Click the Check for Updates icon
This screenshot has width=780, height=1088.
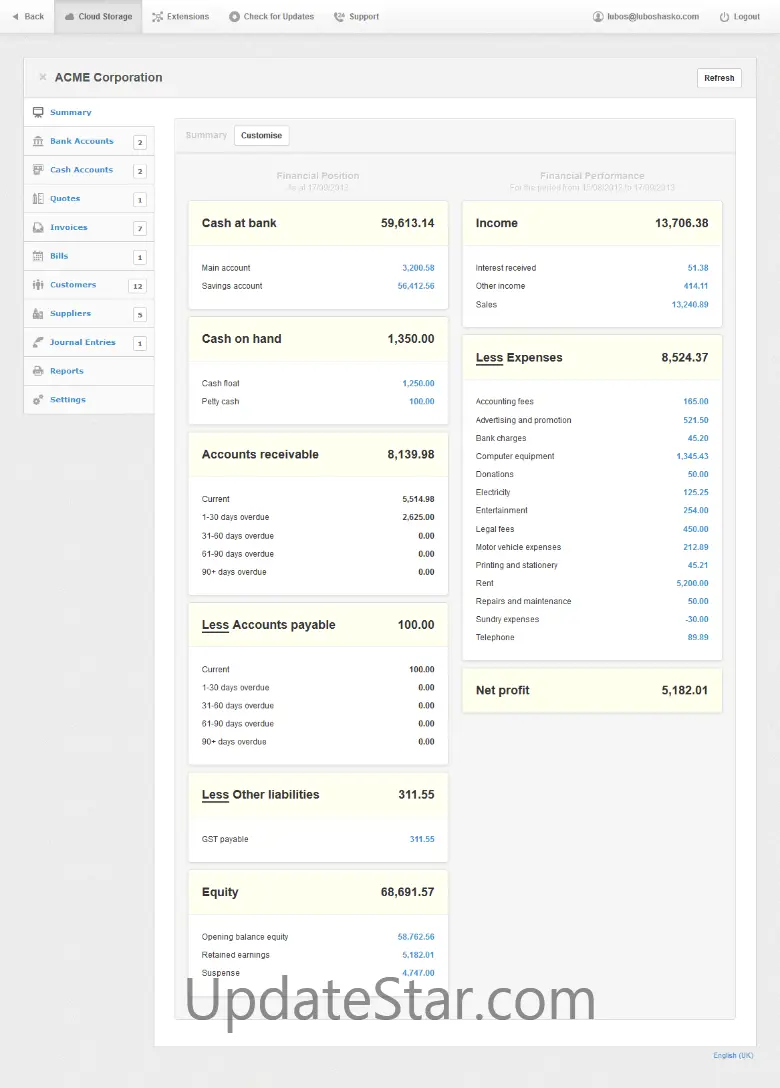(235, 17)
